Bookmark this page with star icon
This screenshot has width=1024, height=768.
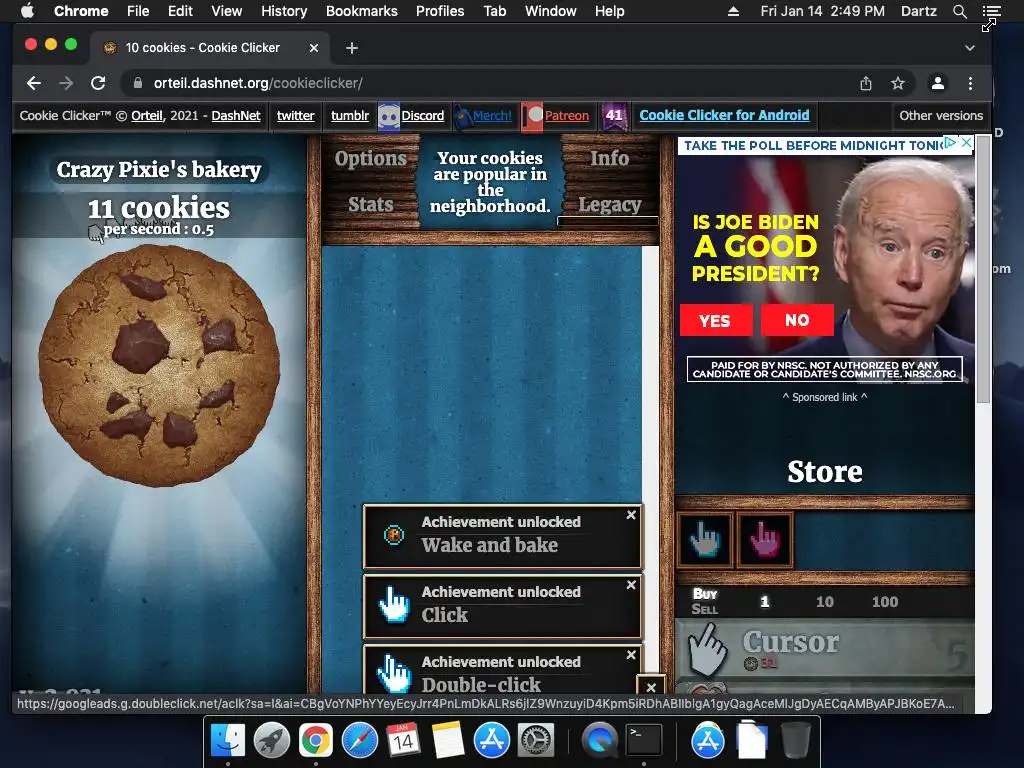pyautogui.click(x=898, y=83)
